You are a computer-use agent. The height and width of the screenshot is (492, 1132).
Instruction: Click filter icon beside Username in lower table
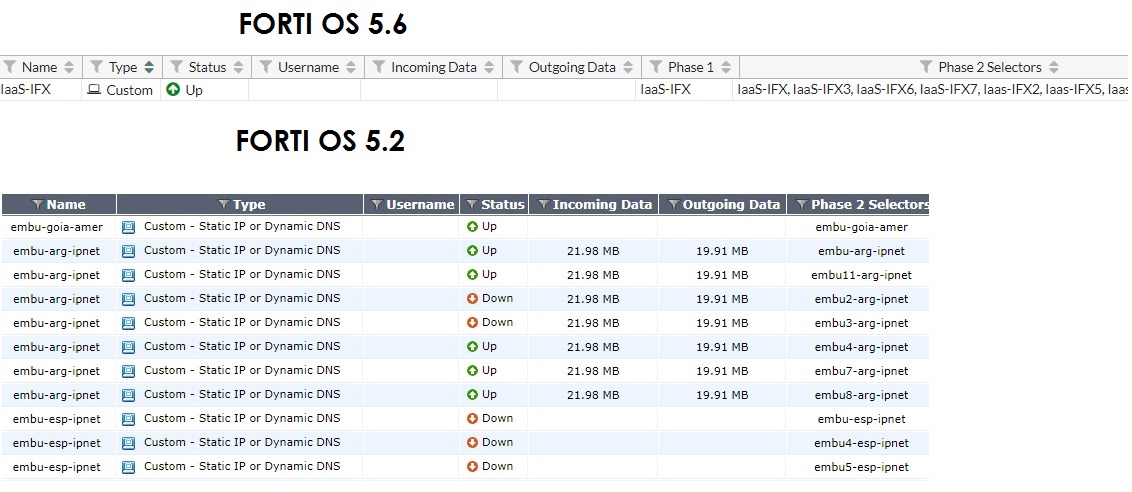pos(378,205)
